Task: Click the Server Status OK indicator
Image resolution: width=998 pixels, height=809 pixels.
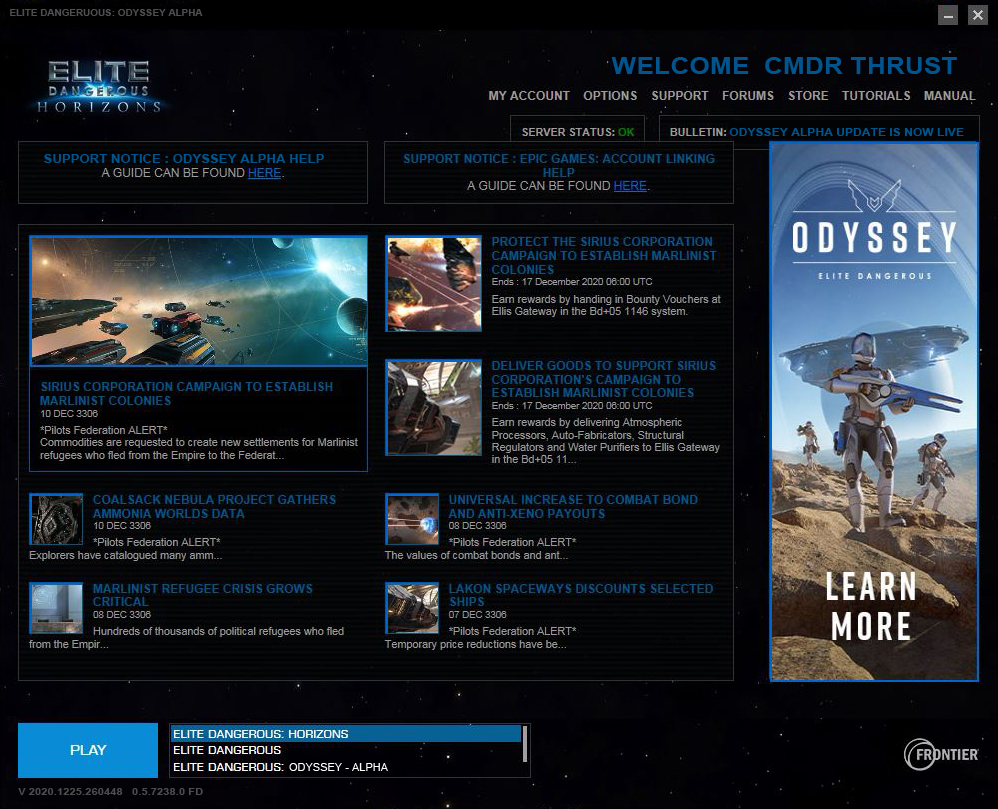Action: pos(578,132)
